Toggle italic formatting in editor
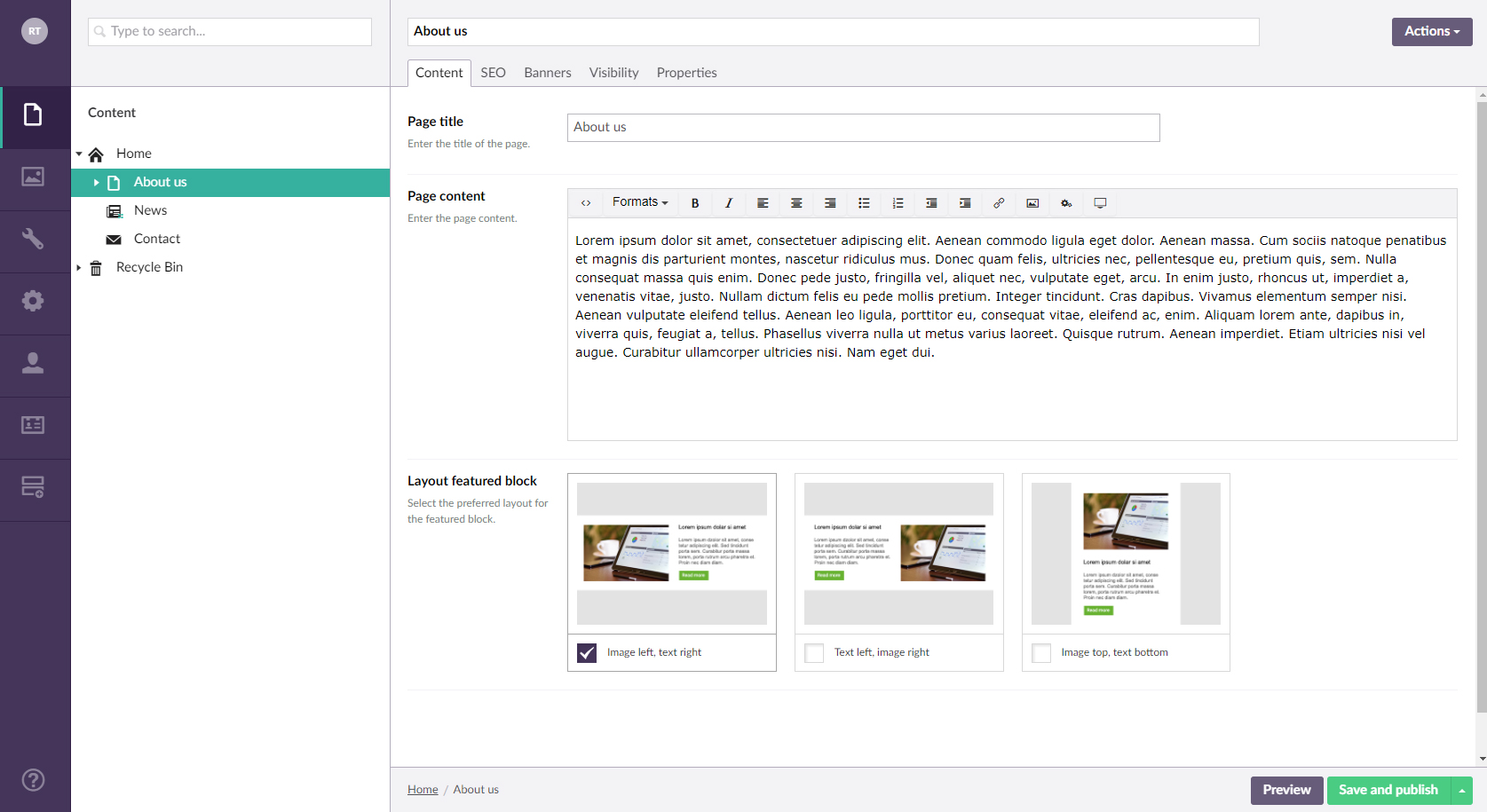This screenshot has height=812, width=1487. point(729,203)
